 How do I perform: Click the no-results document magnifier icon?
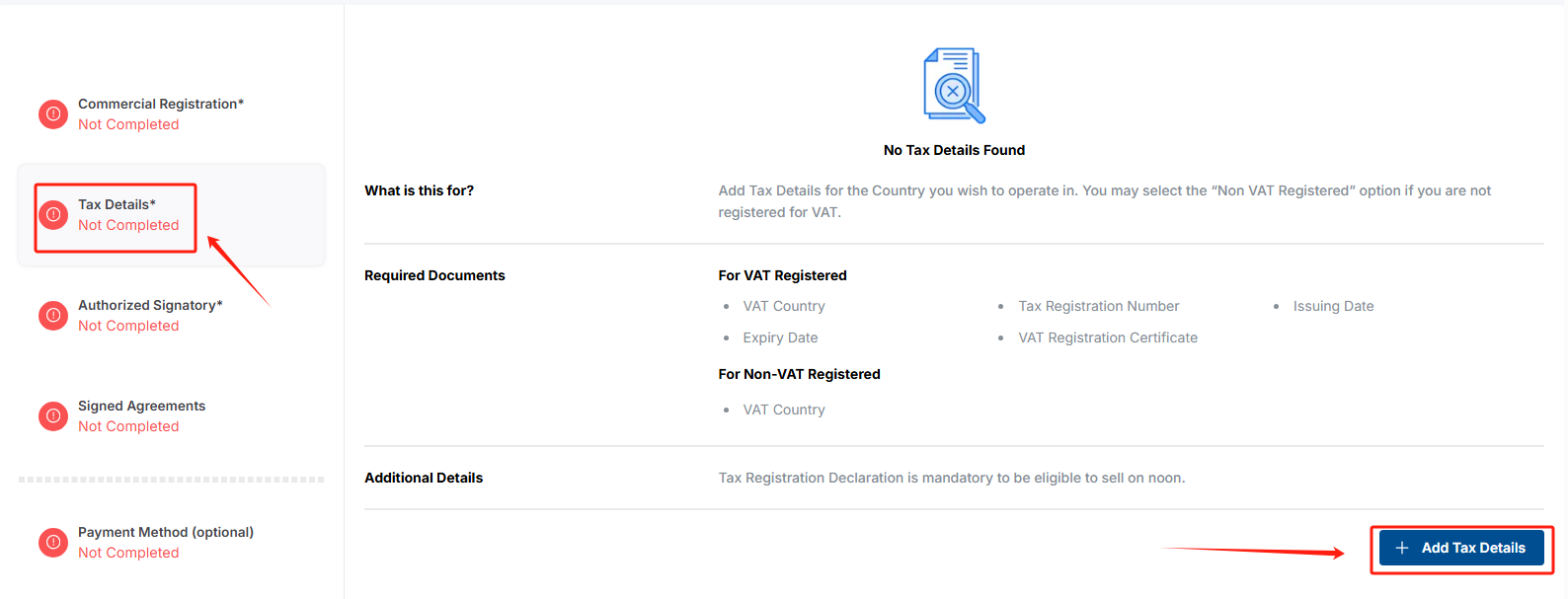click(x=954, y=86)
